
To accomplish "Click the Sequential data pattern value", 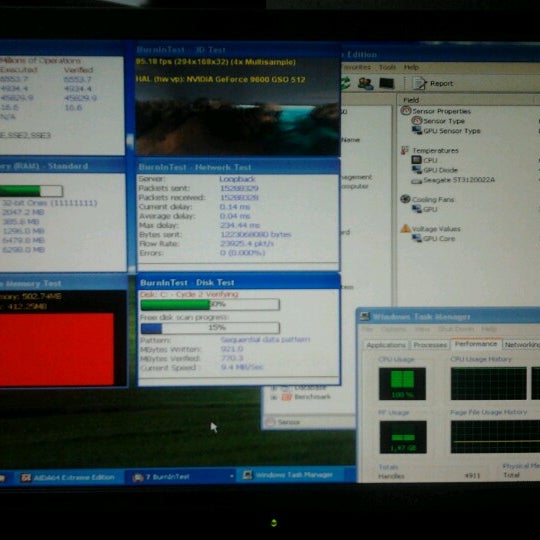I will [x=265, y=340].
